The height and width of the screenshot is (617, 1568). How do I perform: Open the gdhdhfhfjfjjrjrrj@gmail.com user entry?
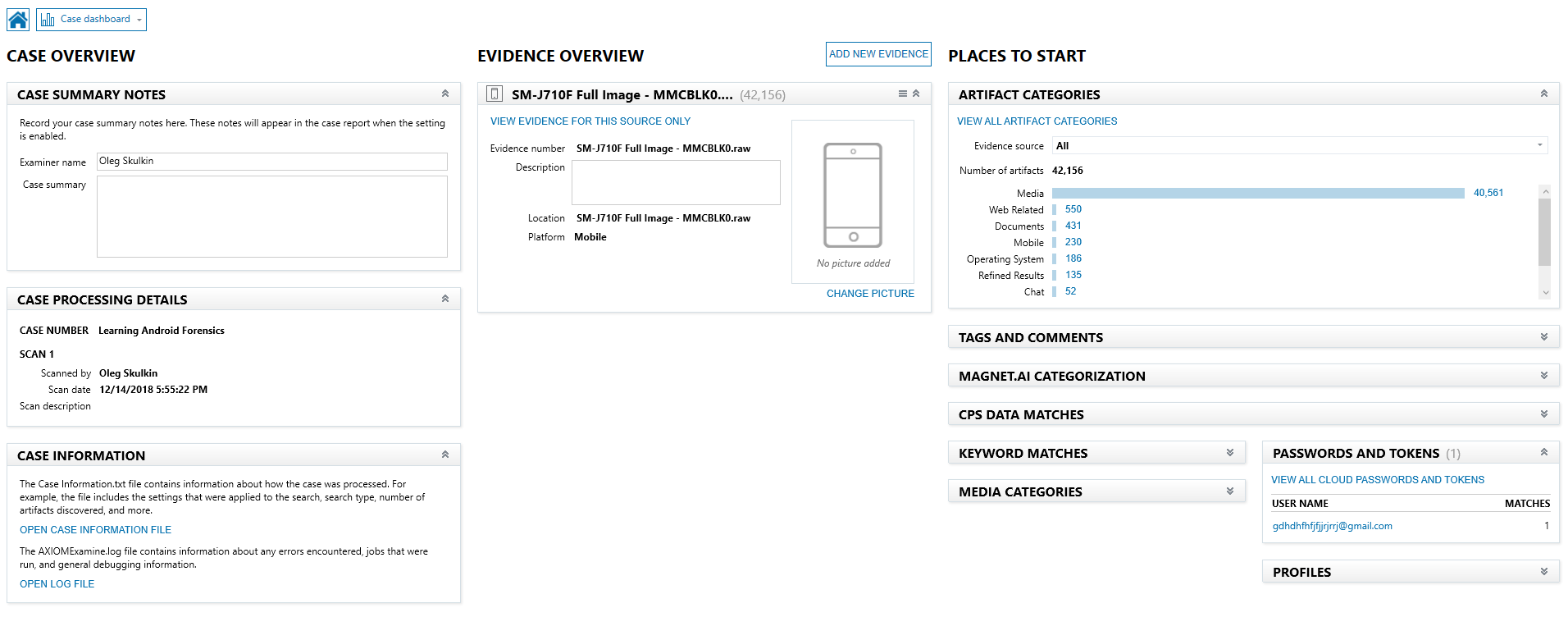pos(1332,526)
